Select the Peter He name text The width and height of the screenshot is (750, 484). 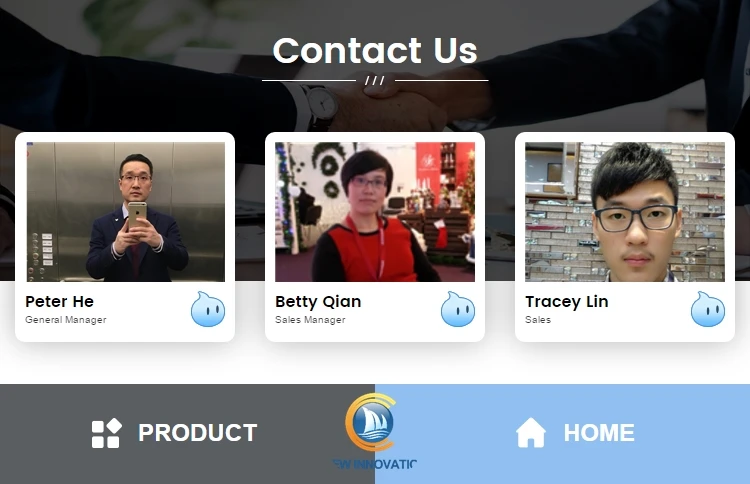tap(59, 302)
